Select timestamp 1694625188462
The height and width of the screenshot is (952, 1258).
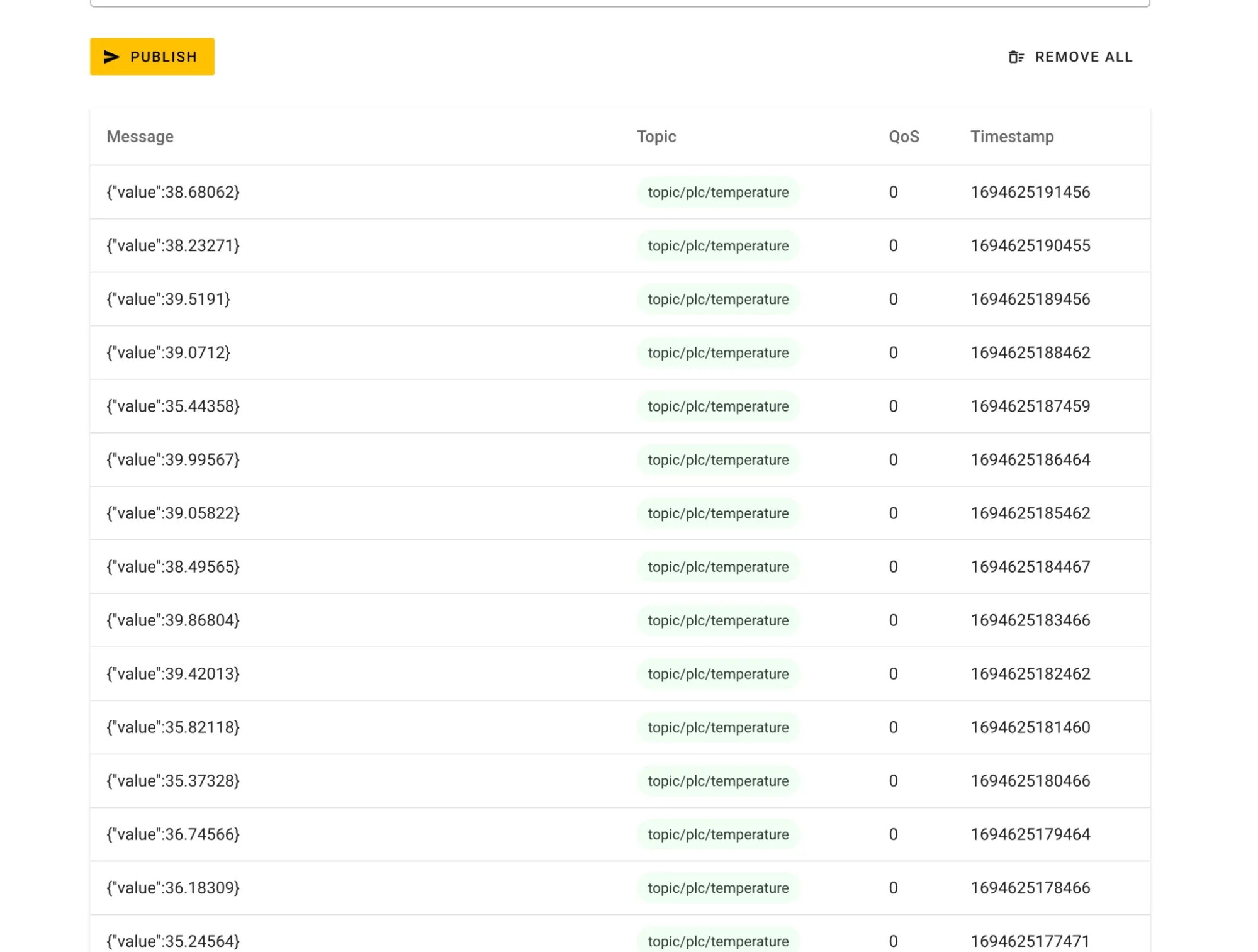tap(1030, 352)
